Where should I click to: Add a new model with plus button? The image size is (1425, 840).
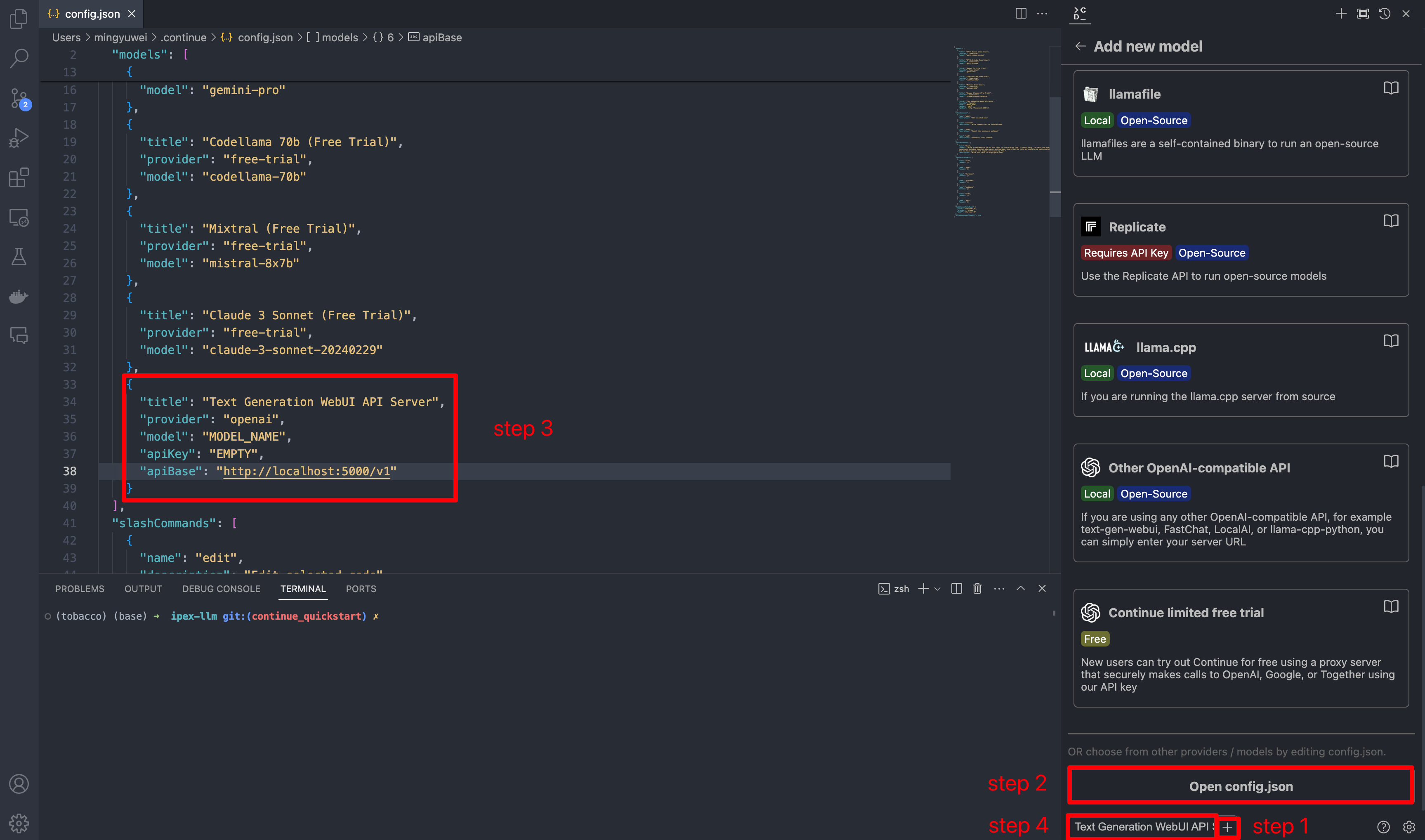pos(1227,827)
